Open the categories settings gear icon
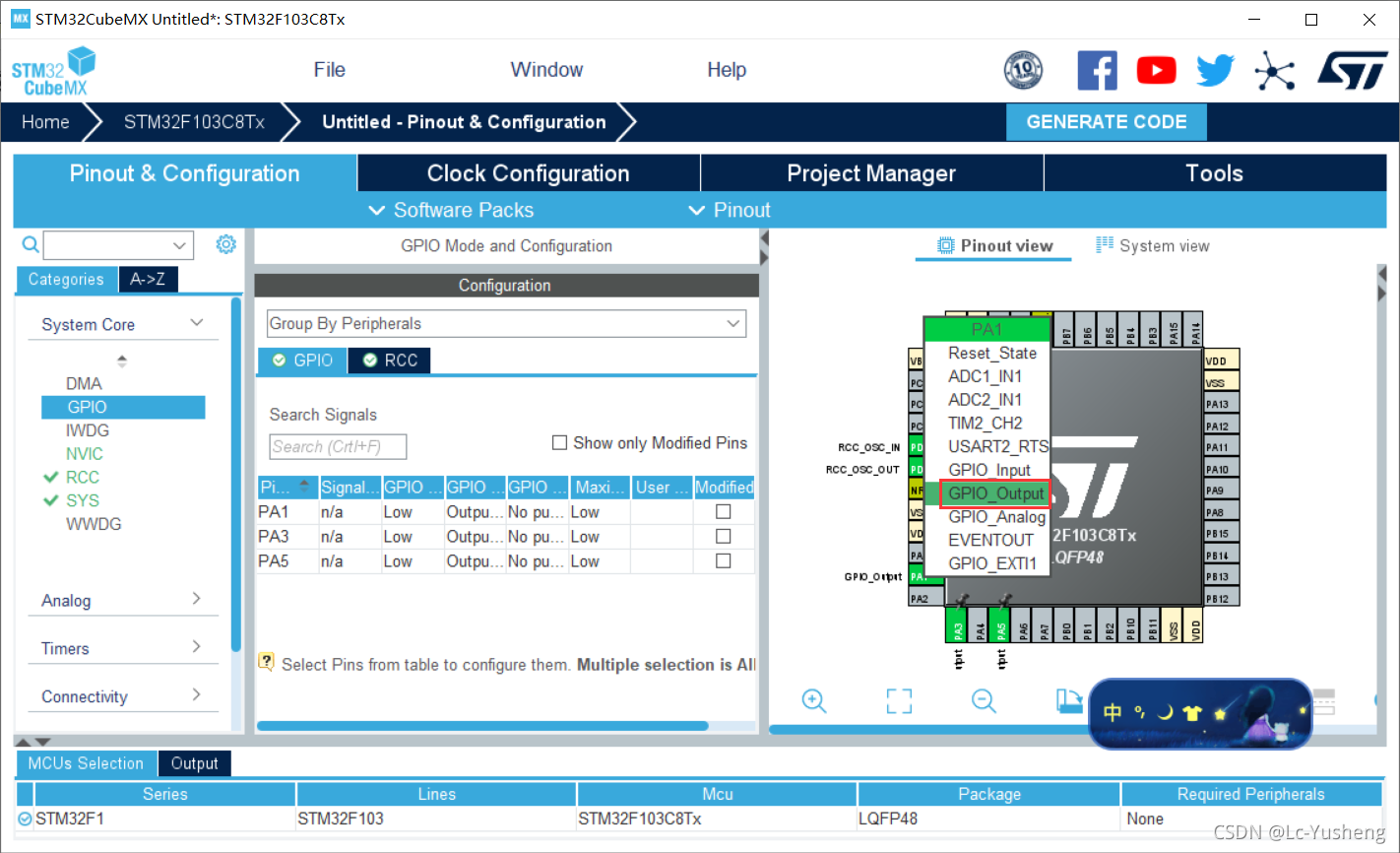Screen dimensions: 1400x853 pos(226,244)
